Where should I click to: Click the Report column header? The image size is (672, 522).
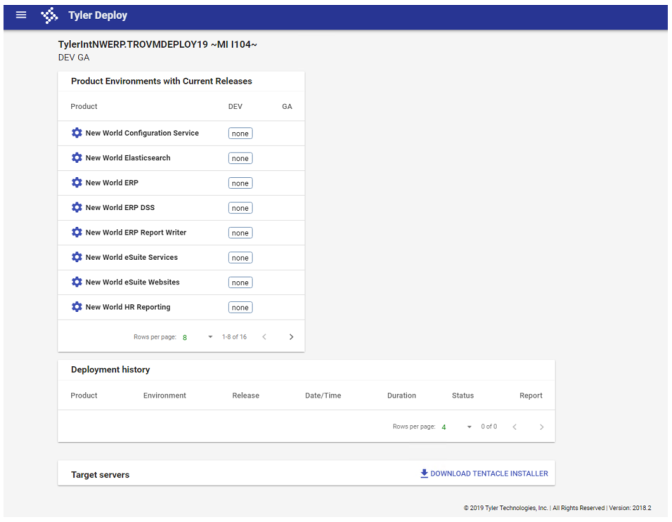point(531,396)
